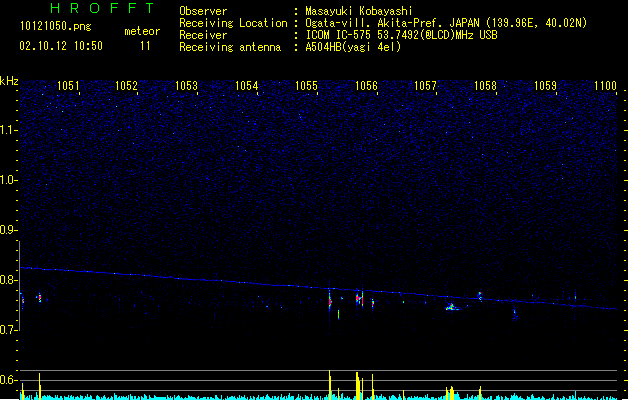Click the timestamp 02.10.12 10:50

point(61,46)
